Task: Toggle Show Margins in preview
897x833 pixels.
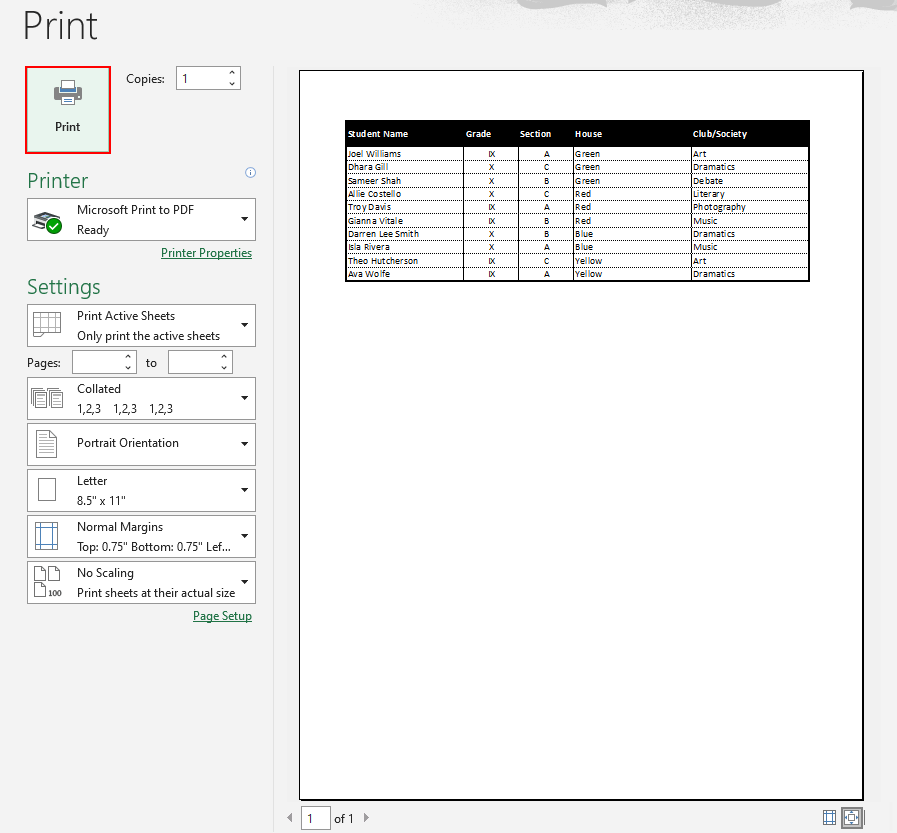Action: coord(829,817)
